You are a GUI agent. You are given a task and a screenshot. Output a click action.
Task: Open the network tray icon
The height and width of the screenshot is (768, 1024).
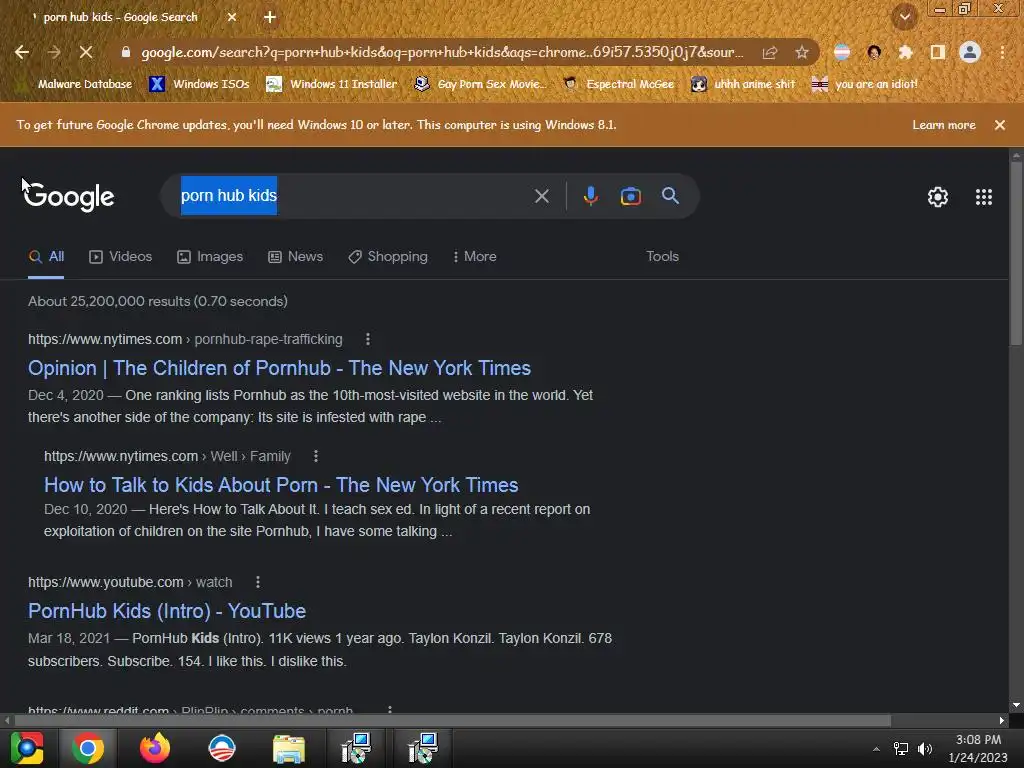click(x=901, y=748)
